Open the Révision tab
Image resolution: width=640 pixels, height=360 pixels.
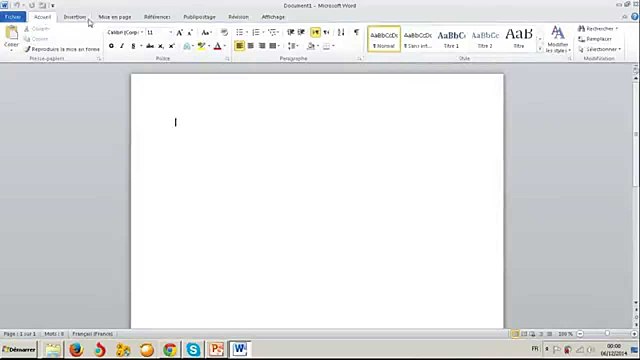click(x=238, y=17)
